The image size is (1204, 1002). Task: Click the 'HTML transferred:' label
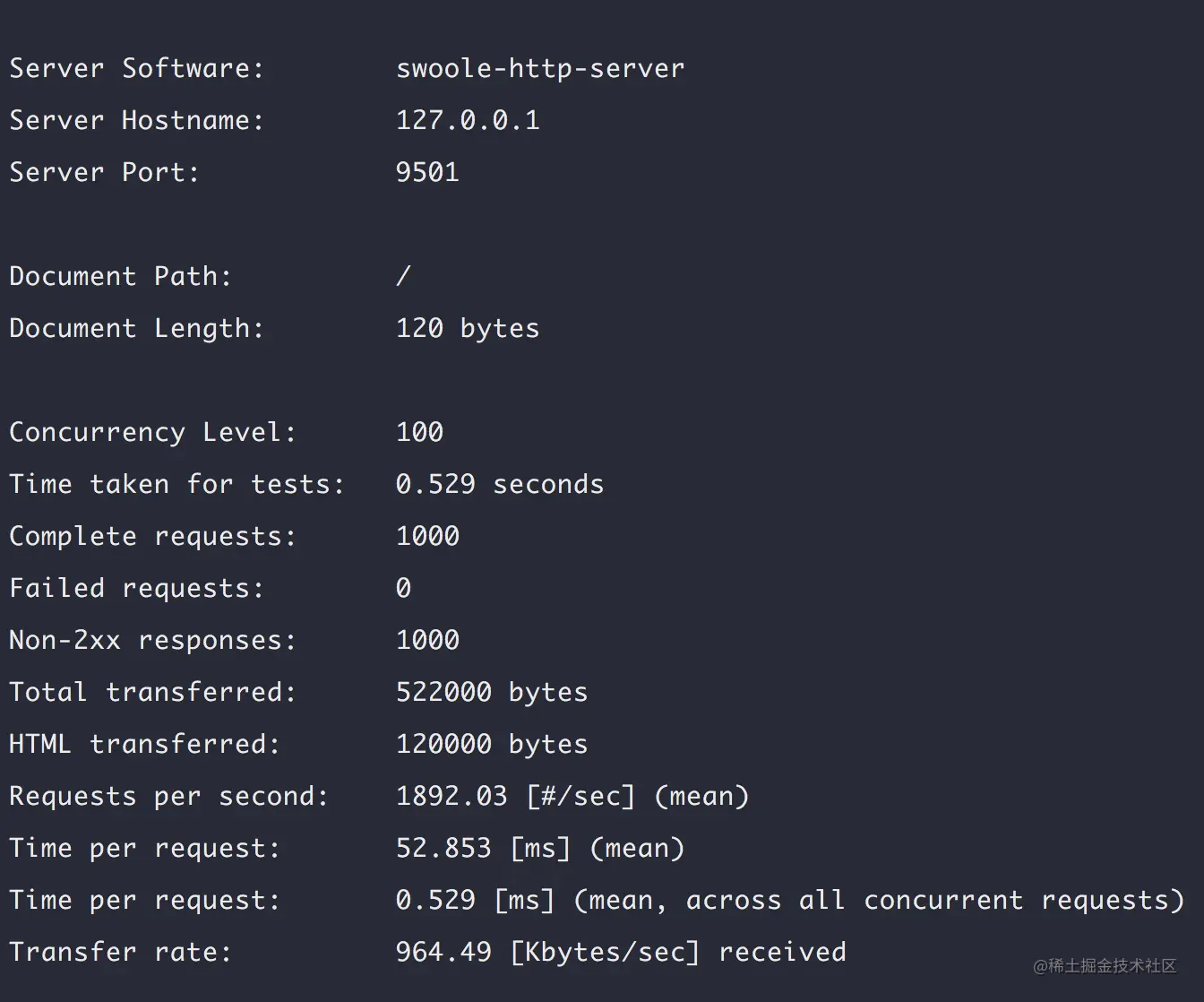tap(145, 744)
